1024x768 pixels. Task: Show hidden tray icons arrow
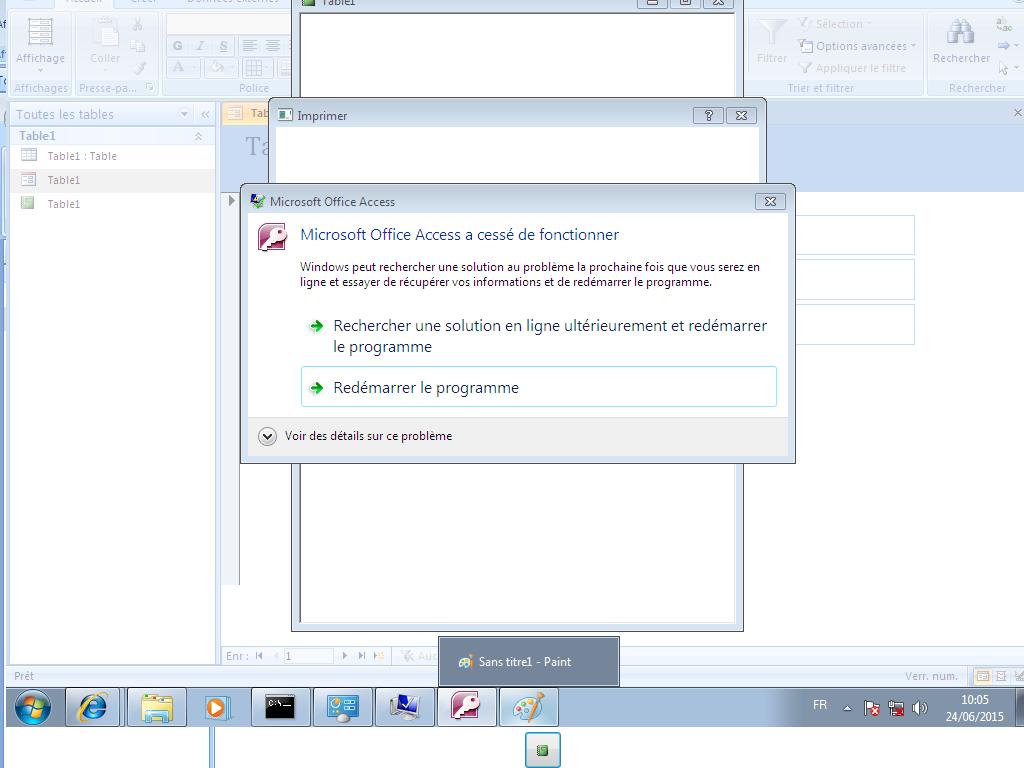click(847, 708)
